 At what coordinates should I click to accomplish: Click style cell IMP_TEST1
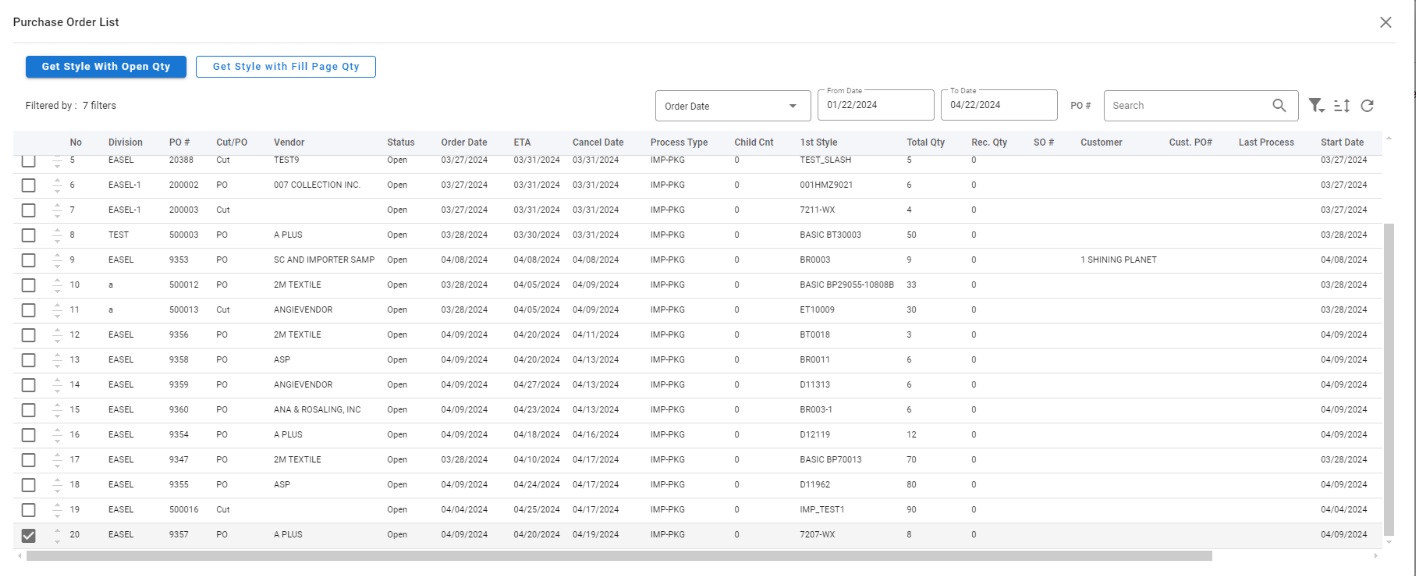822,510
